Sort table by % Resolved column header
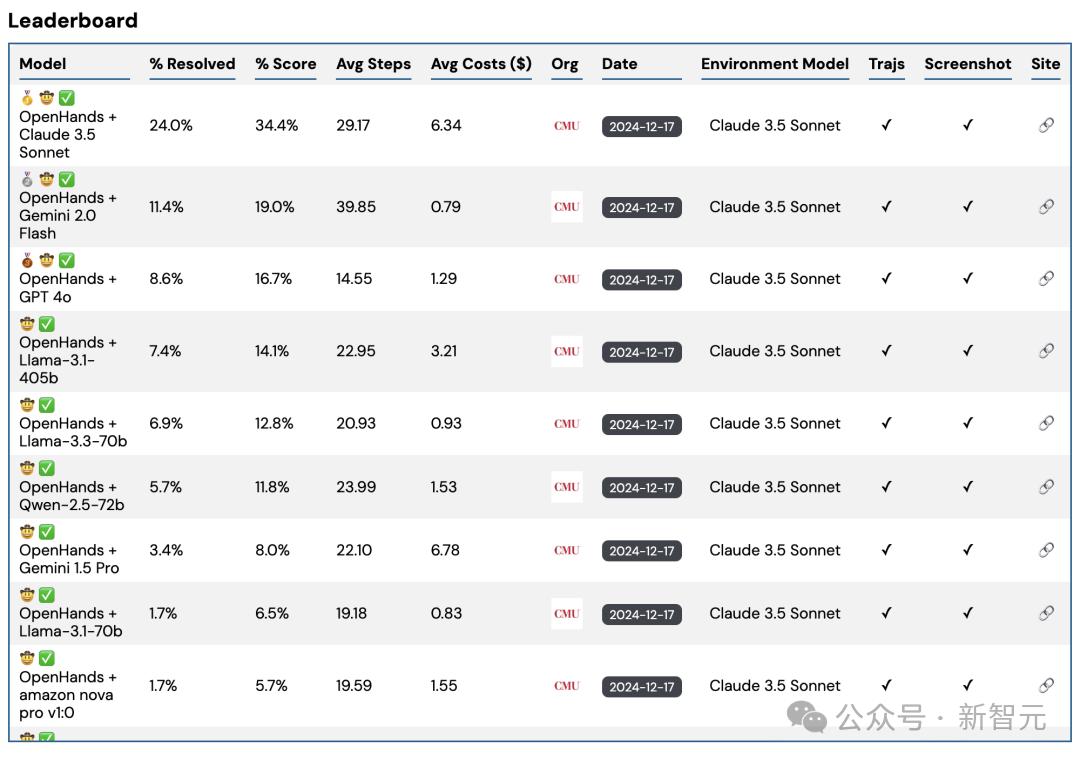This screenshot has height=760, width=1080. 192,64
